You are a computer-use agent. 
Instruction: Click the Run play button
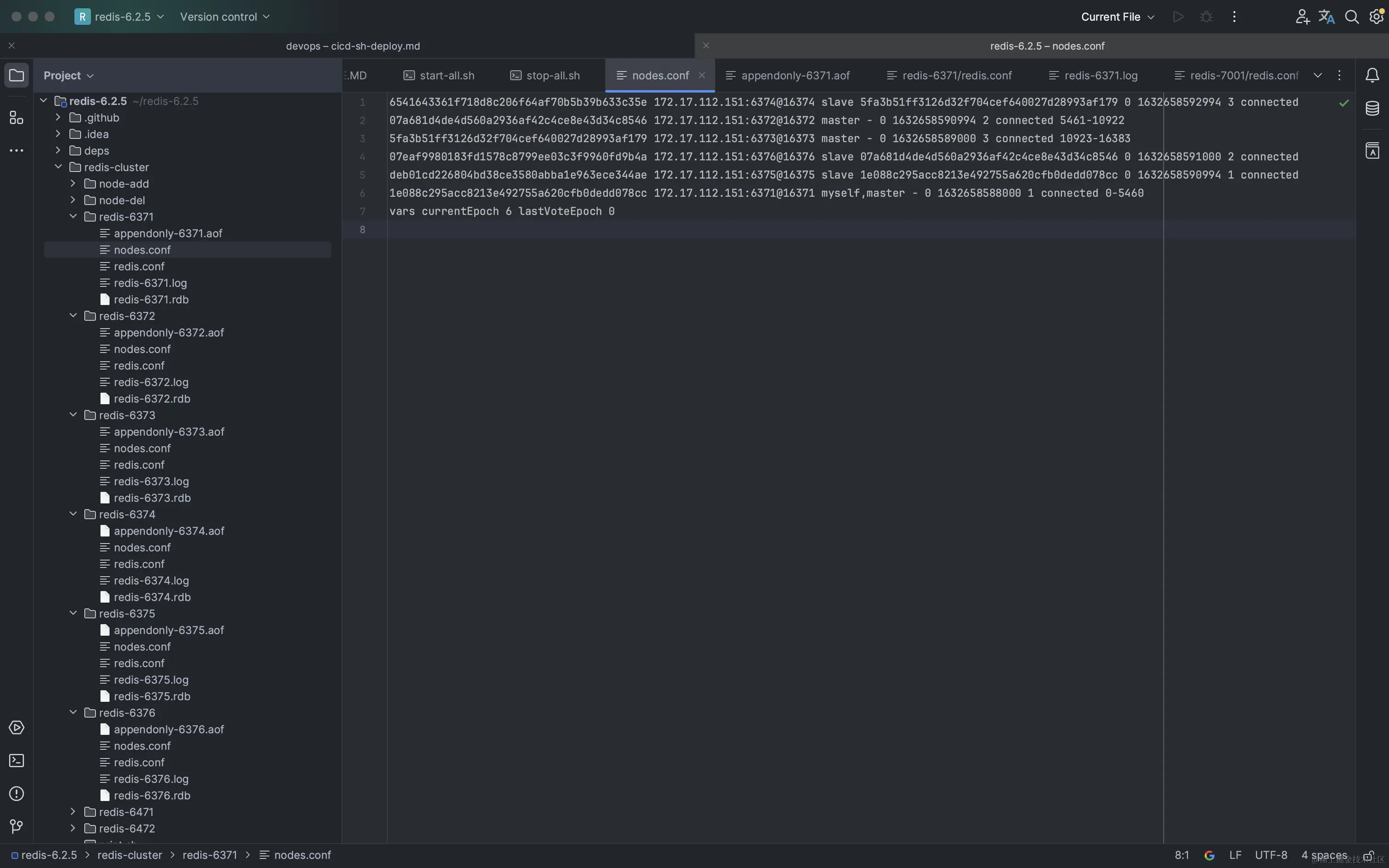click(1178, 17)
